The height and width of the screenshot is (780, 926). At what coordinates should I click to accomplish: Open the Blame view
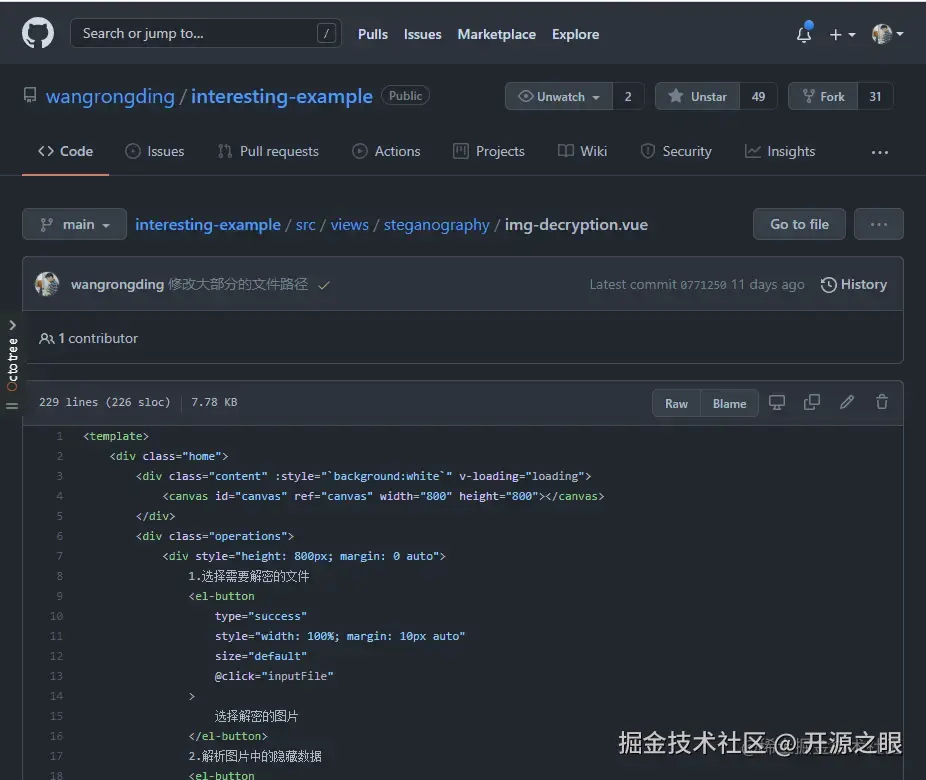coord(729,403)
